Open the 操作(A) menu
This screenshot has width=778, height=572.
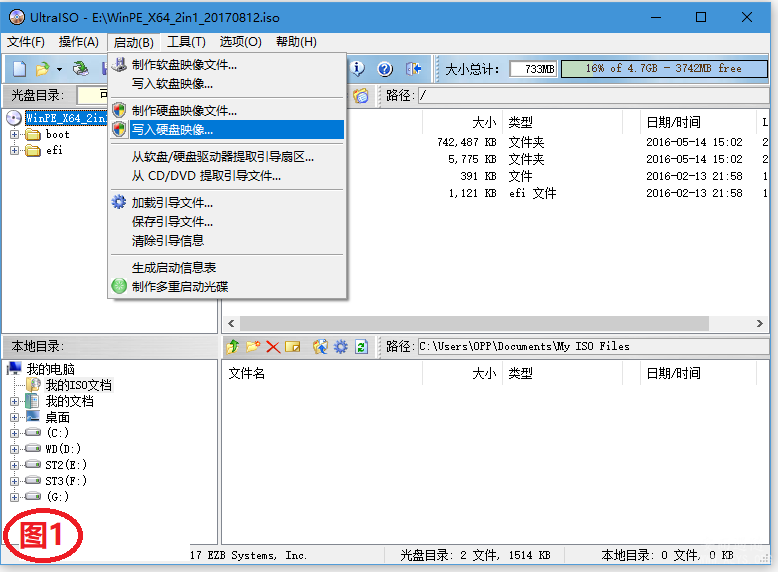[x=78, y=42]
